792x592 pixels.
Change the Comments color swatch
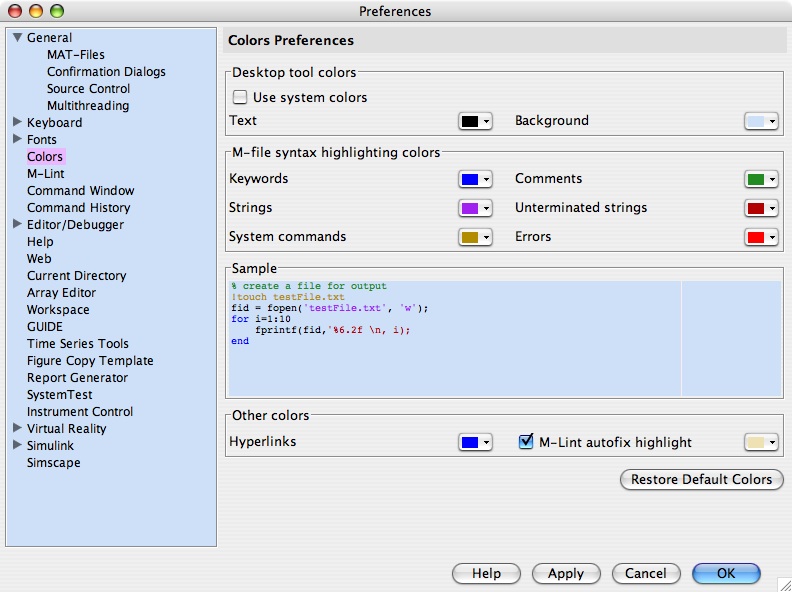pyautogui.click(x=761, y=179)
